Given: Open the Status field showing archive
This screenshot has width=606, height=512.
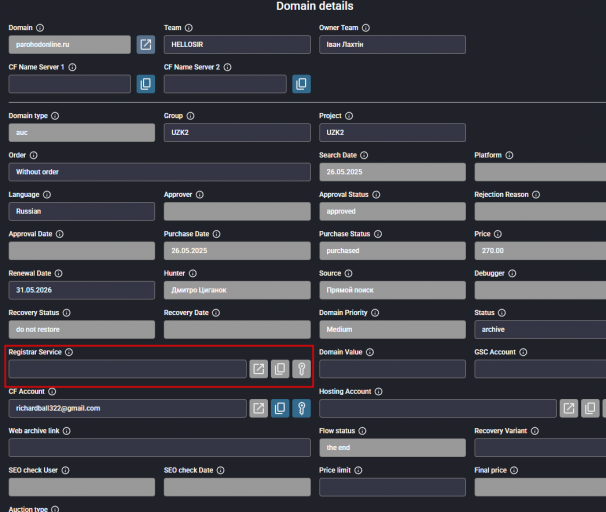Looking at the screenshot, I should click(540, 330).
